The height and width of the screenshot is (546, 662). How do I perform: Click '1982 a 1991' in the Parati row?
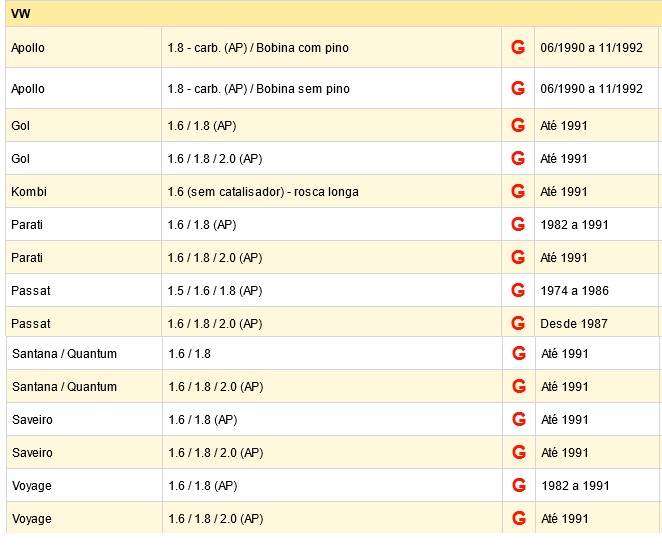coord(575,225)
